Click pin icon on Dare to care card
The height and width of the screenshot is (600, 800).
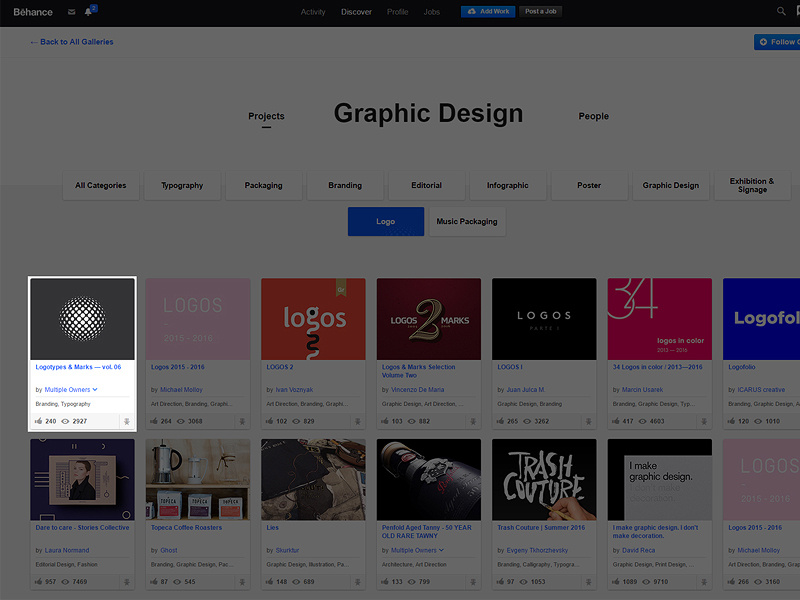127,582
